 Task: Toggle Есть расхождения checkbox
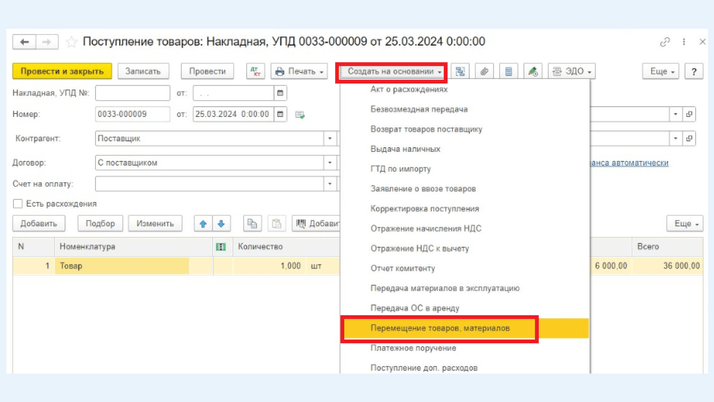point(18,204)
